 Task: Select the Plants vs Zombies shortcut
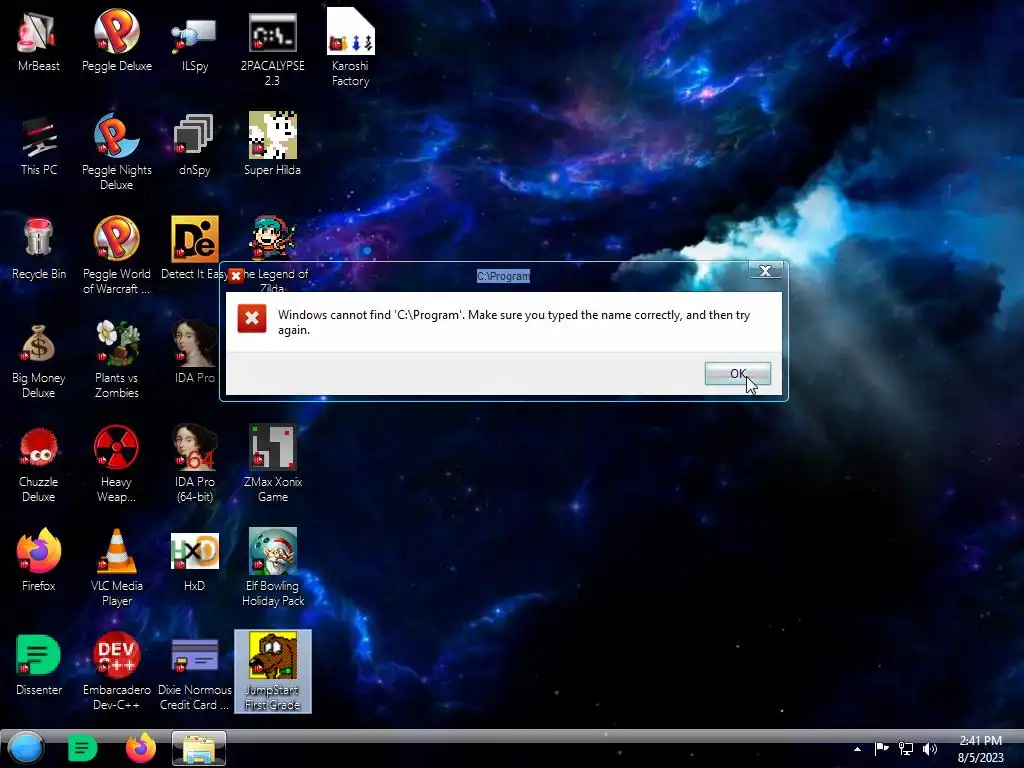pyautogui.click(x=116, y=360)
